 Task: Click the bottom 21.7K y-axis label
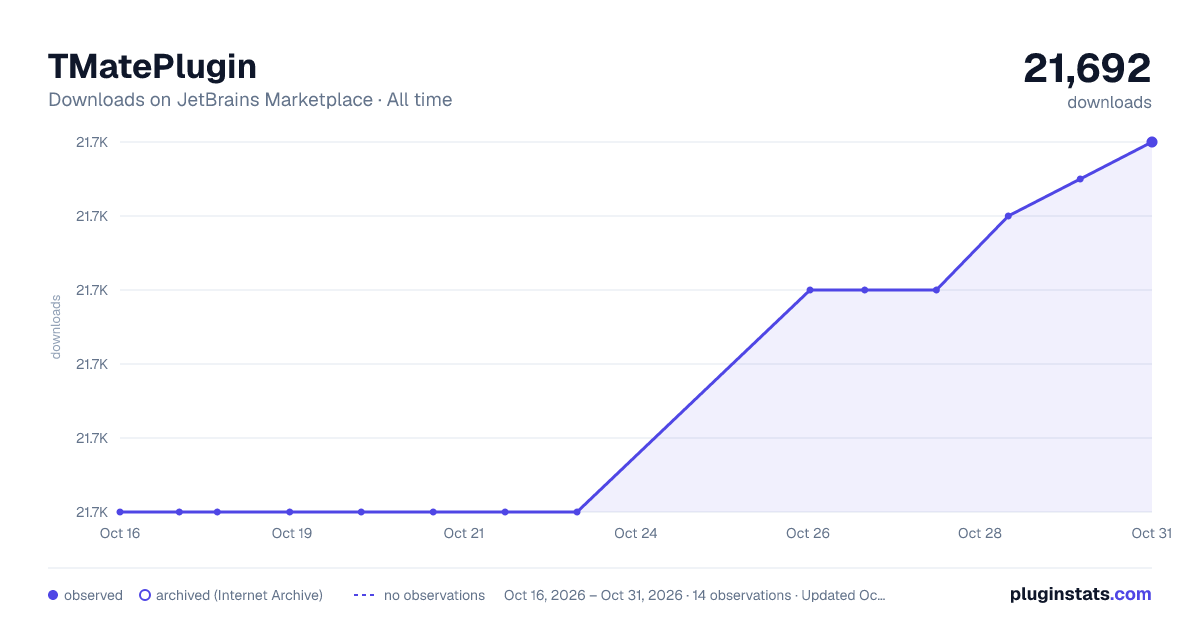click(x=92, y=512)
